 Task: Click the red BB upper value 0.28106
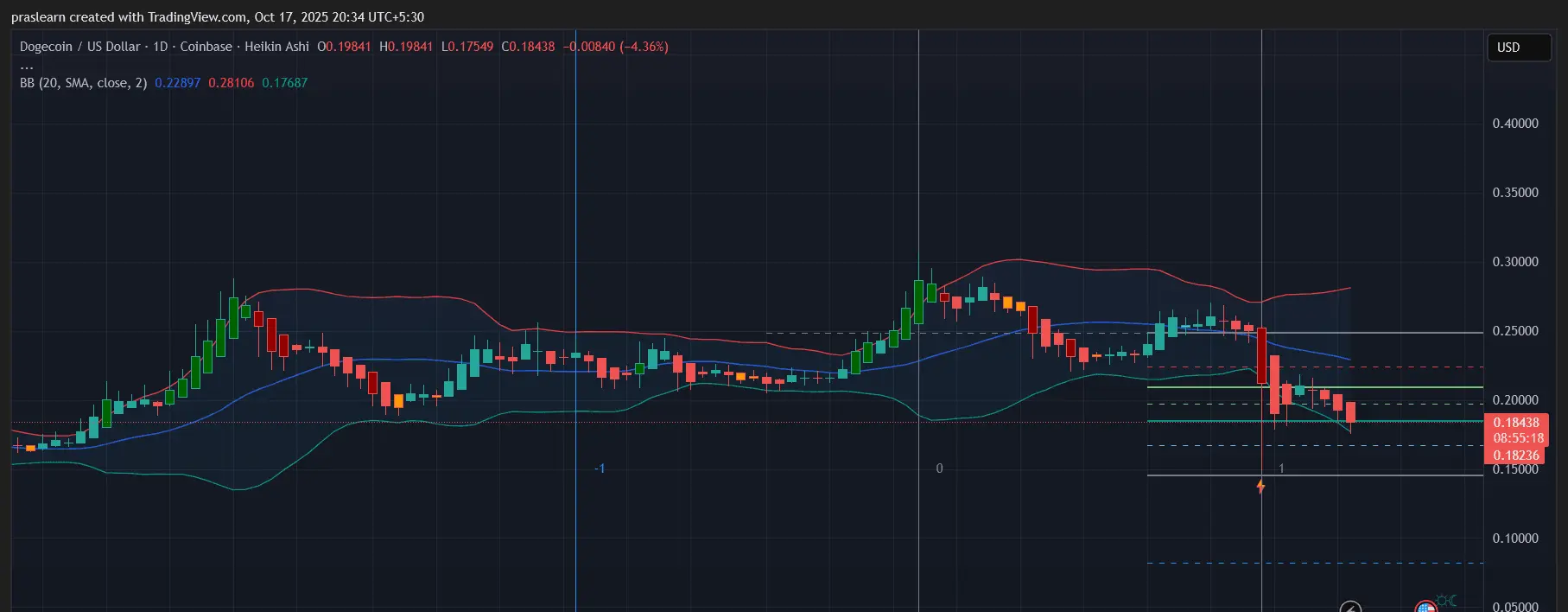232,83
